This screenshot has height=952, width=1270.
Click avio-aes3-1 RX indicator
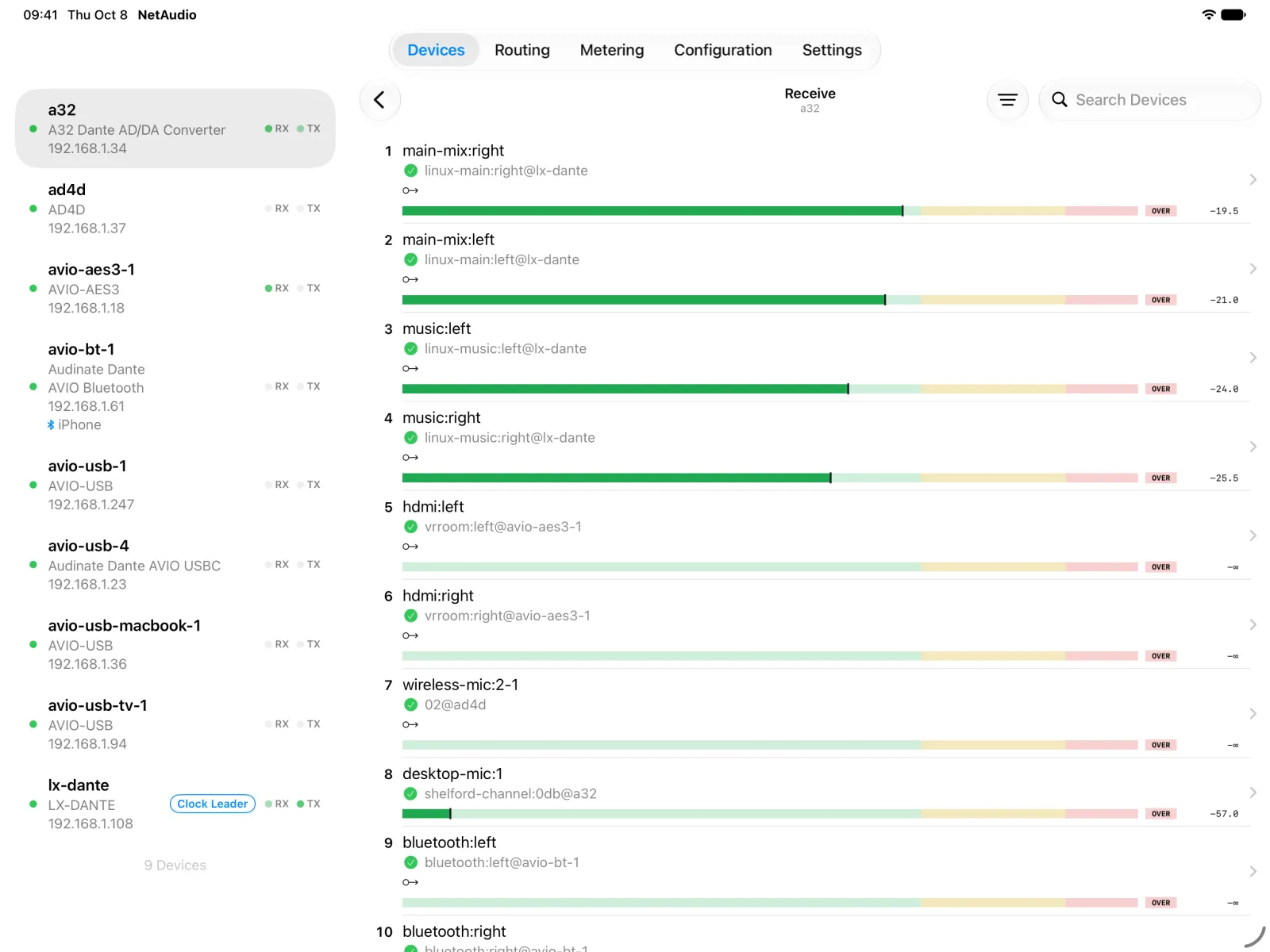277,288
